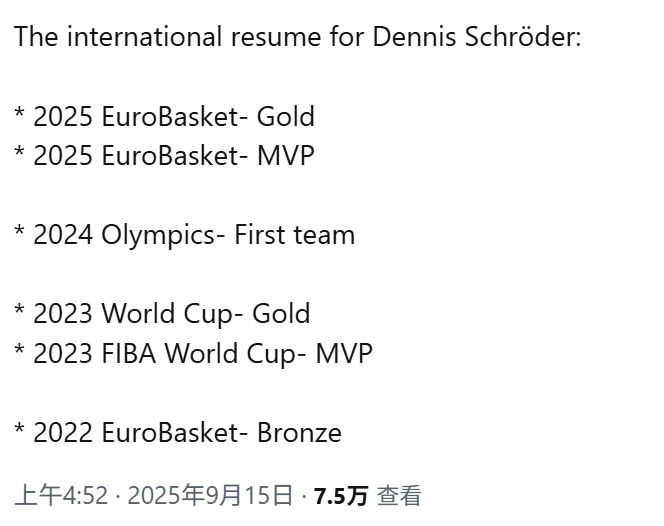Click the word 'Bronze' in the last line

(x=299, y=432)
